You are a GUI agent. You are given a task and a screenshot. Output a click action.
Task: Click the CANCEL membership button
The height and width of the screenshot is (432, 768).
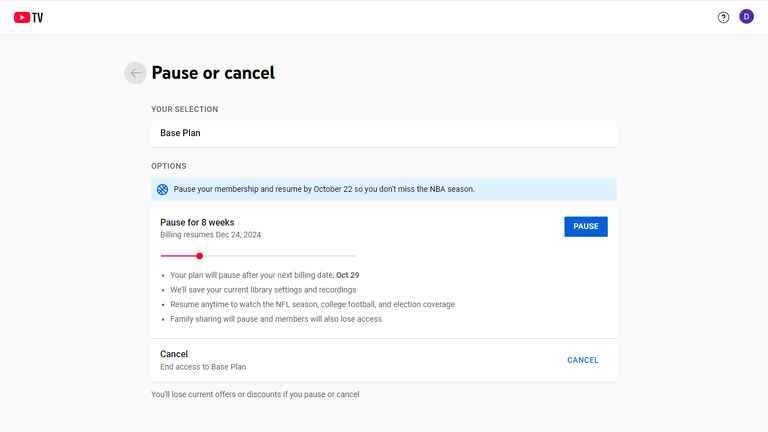click(583, 360)
